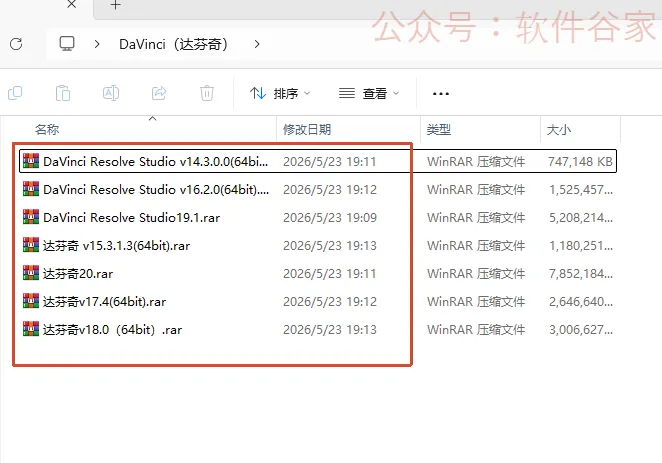Click the Rename toolbar icon
This screenshot has width=662, height=463.
[x=111, y=93]
